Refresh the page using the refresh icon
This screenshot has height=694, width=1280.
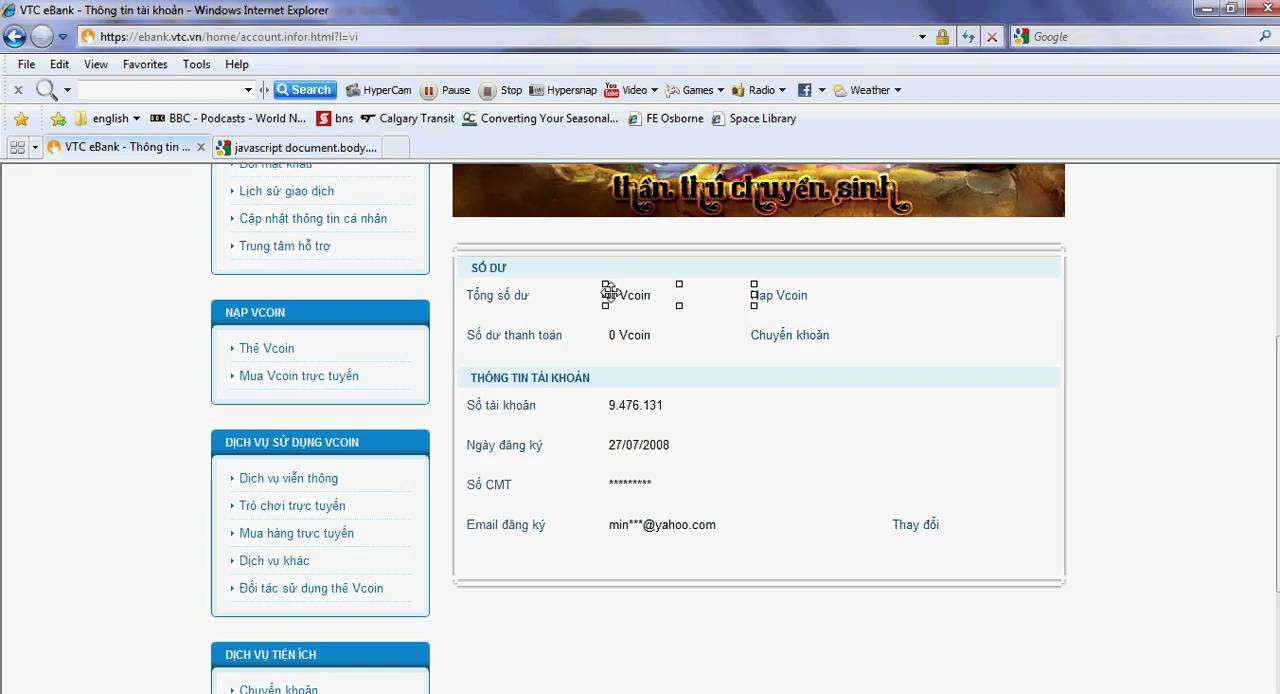(968, 37)
